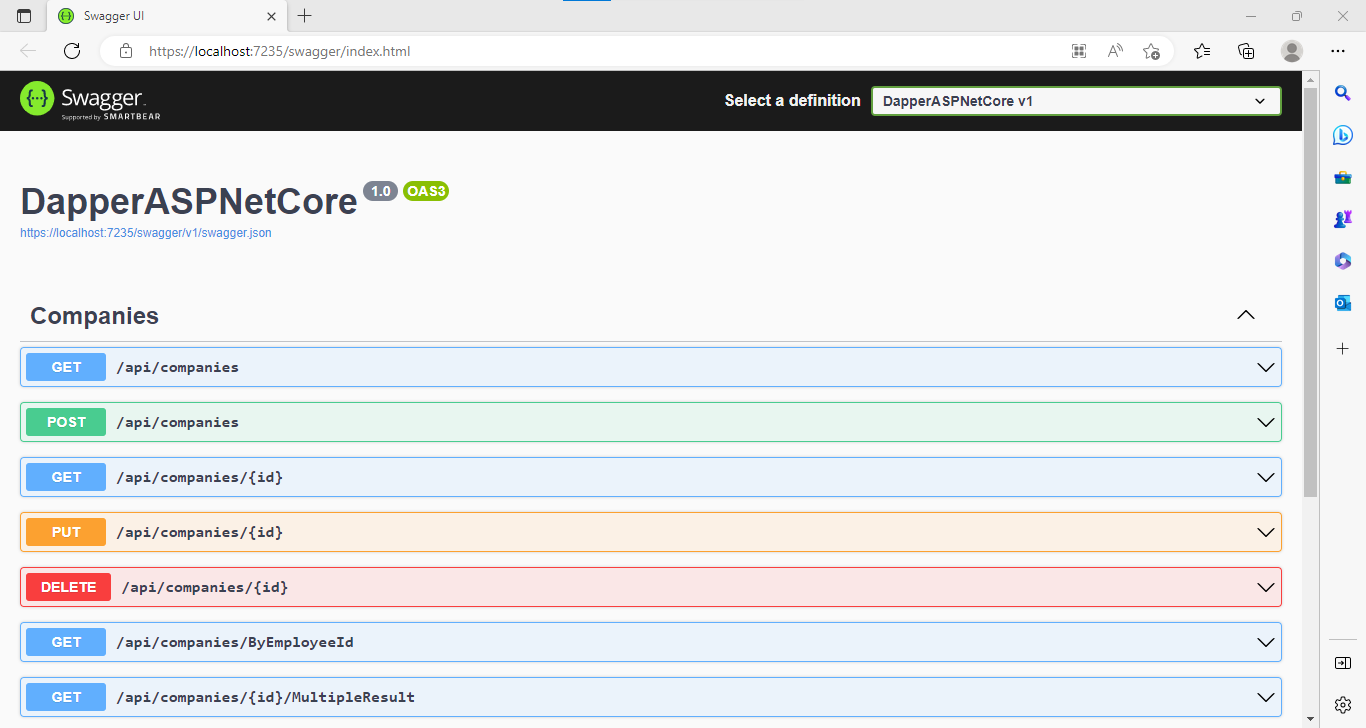Add this page to favorites
The height and width of the screenshot is (728, 1366).
(1151, 51)
